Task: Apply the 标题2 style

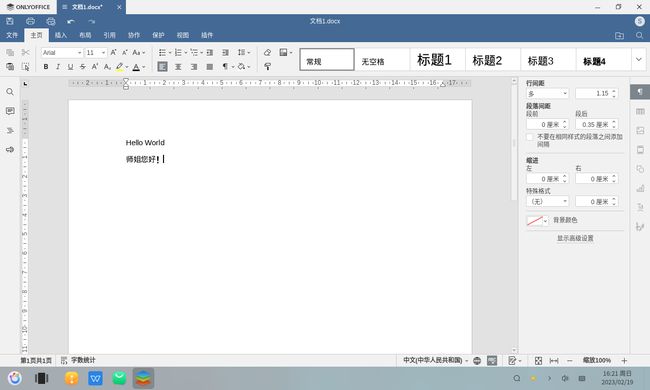Action: pos(493,60)
